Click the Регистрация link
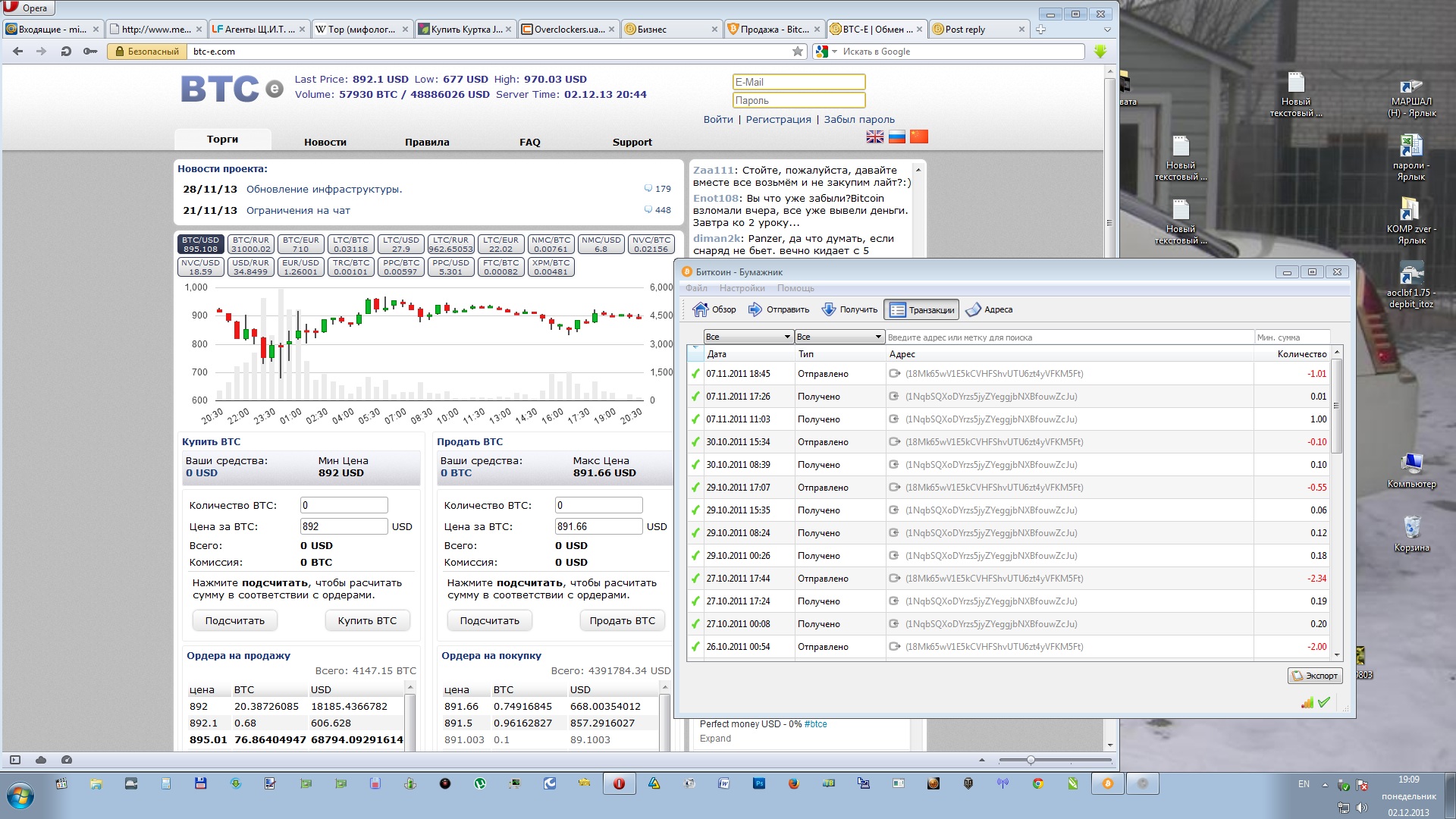This screenshot has width=1456, height=819. coord(778,119)
